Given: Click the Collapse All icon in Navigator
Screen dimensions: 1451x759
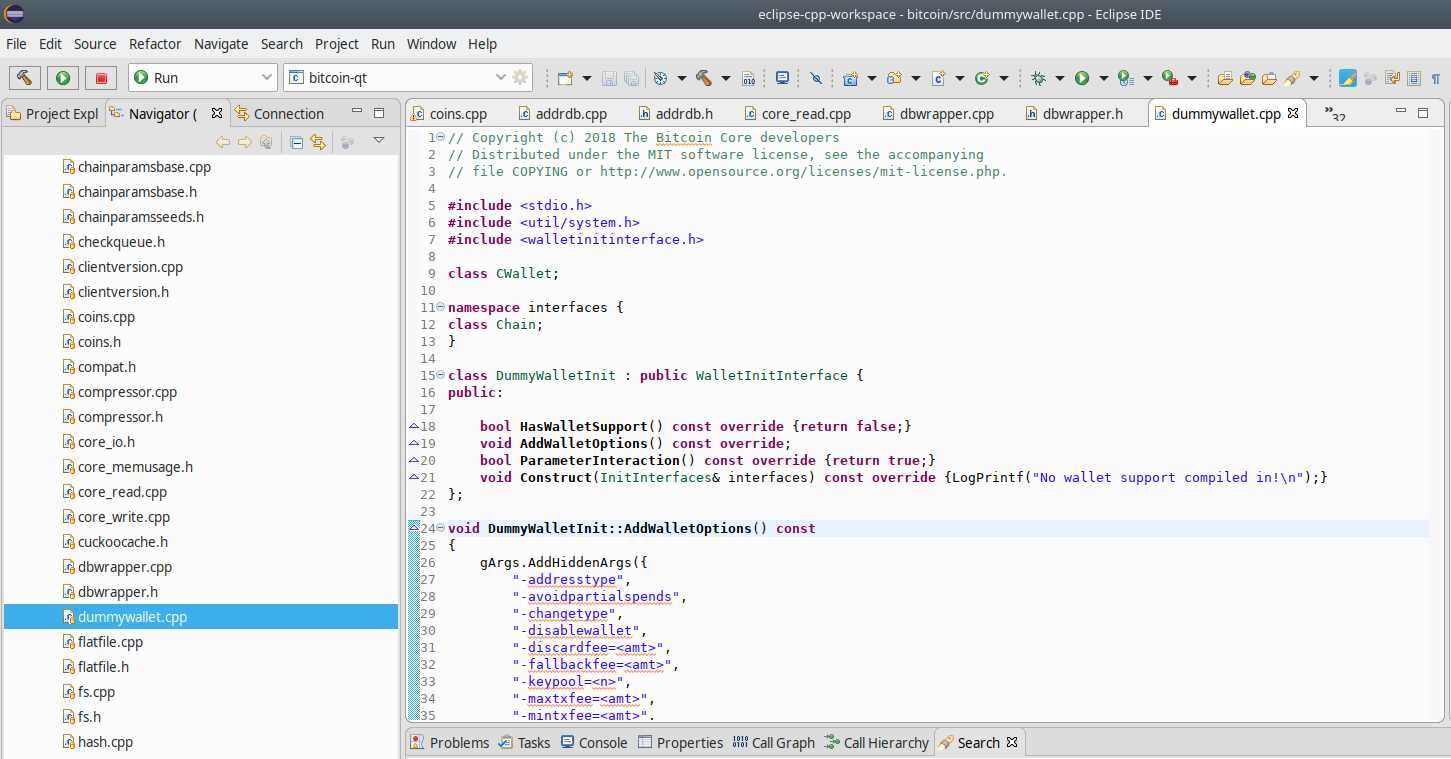Looking at the screenshot, I should (x=296, y=142).
